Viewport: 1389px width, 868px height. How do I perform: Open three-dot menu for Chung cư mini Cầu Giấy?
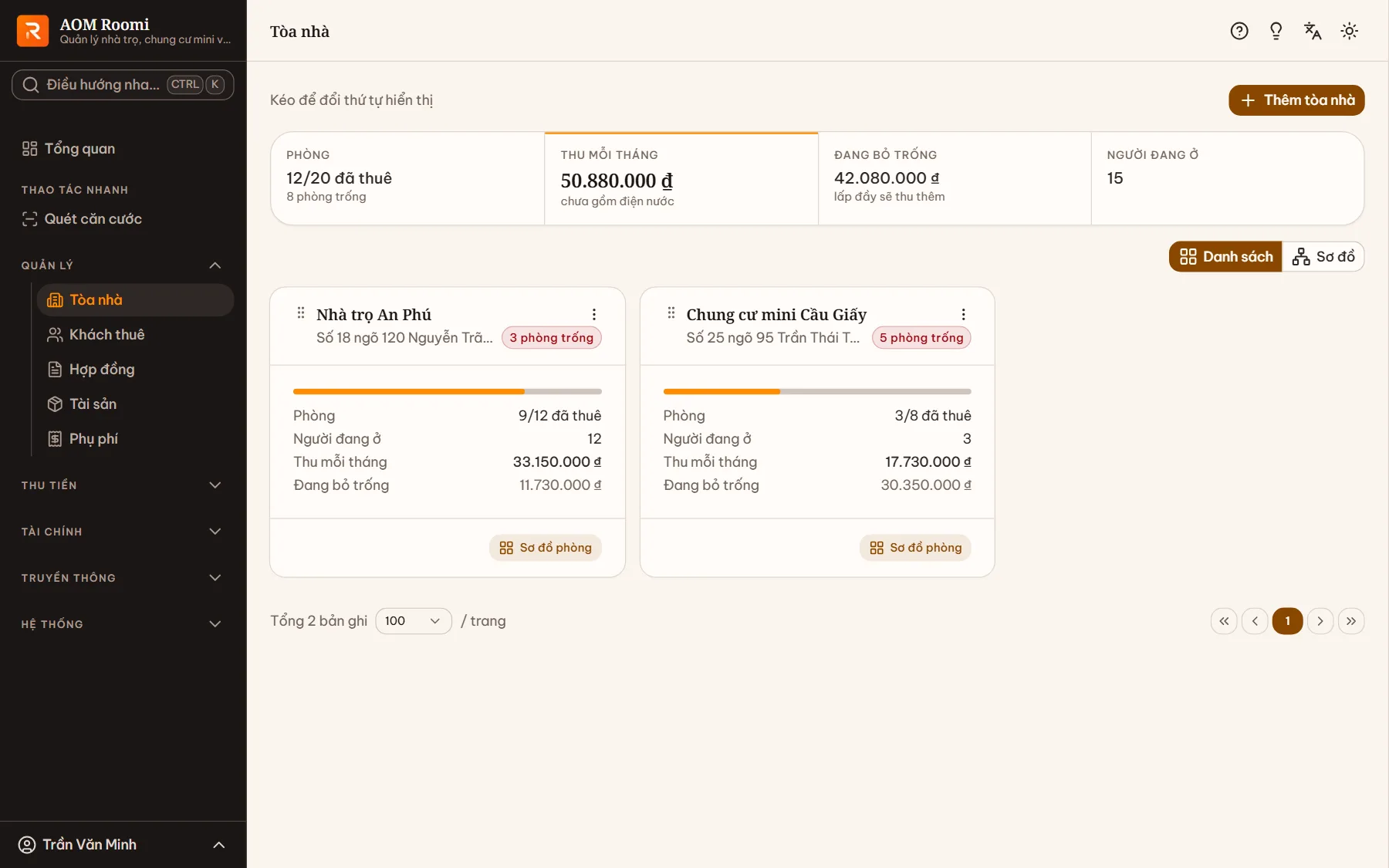[964, 314]
